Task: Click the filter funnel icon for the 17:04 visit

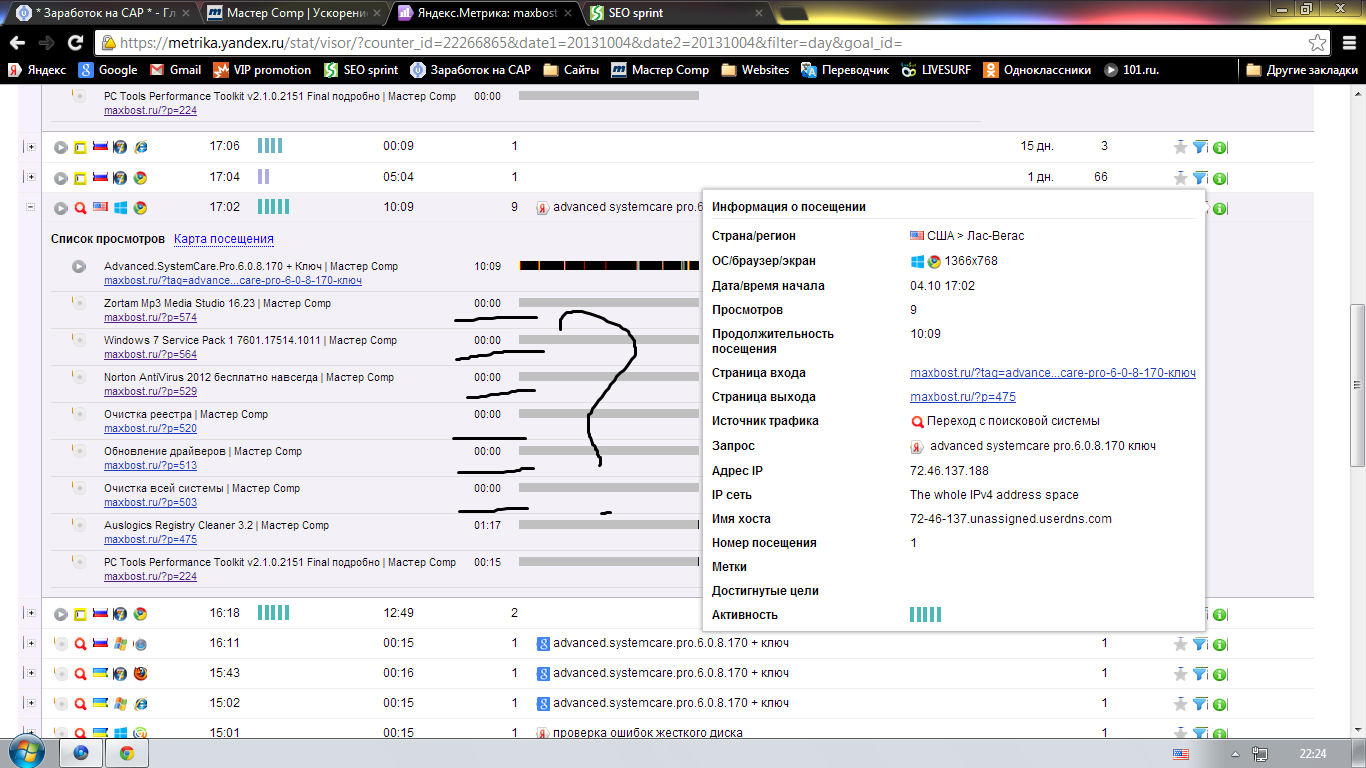Action: [1200, 178]
